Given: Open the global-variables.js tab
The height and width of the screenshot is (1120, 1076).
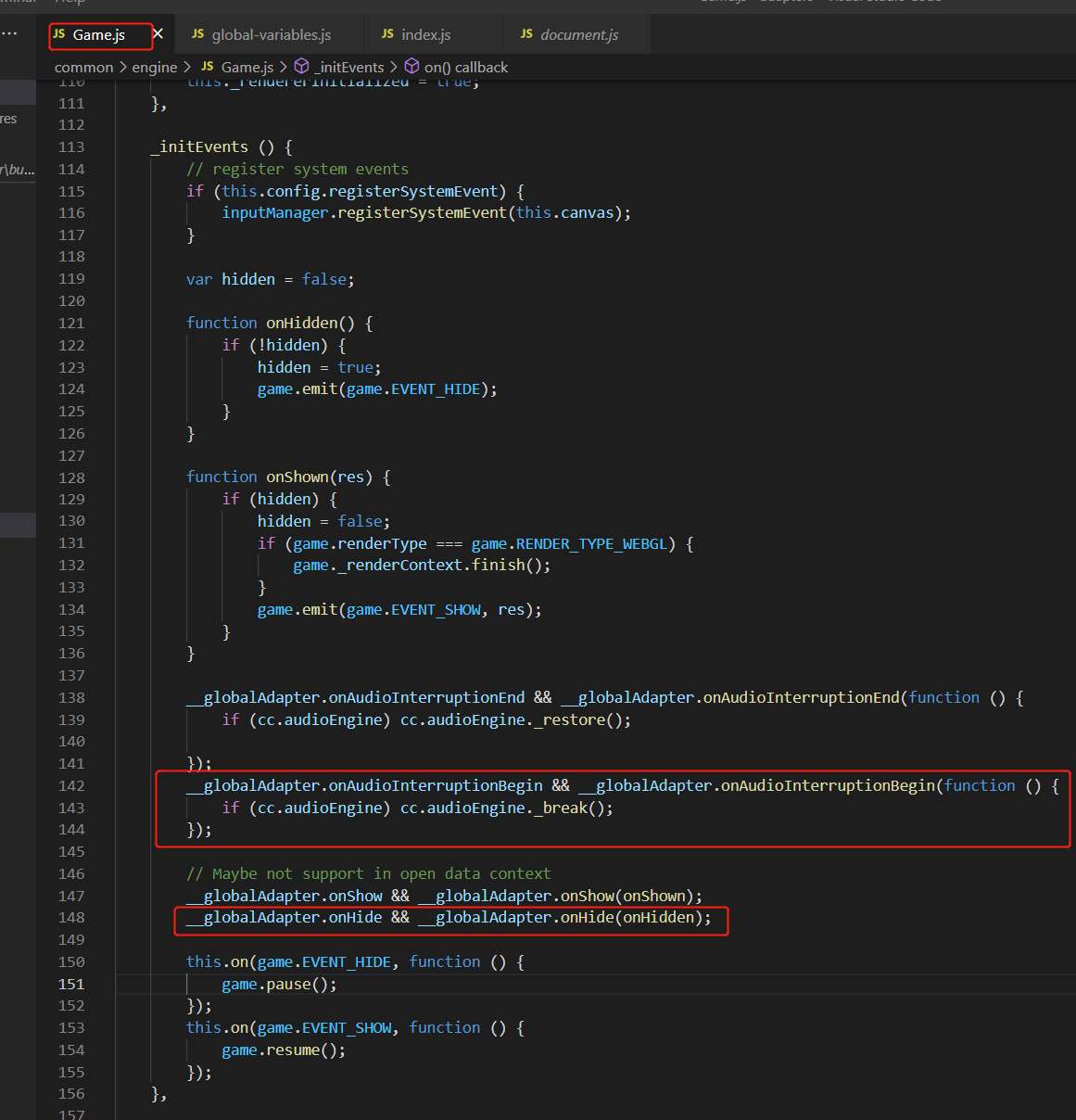Looking at the screenshot, I should [x=271, y=35].
